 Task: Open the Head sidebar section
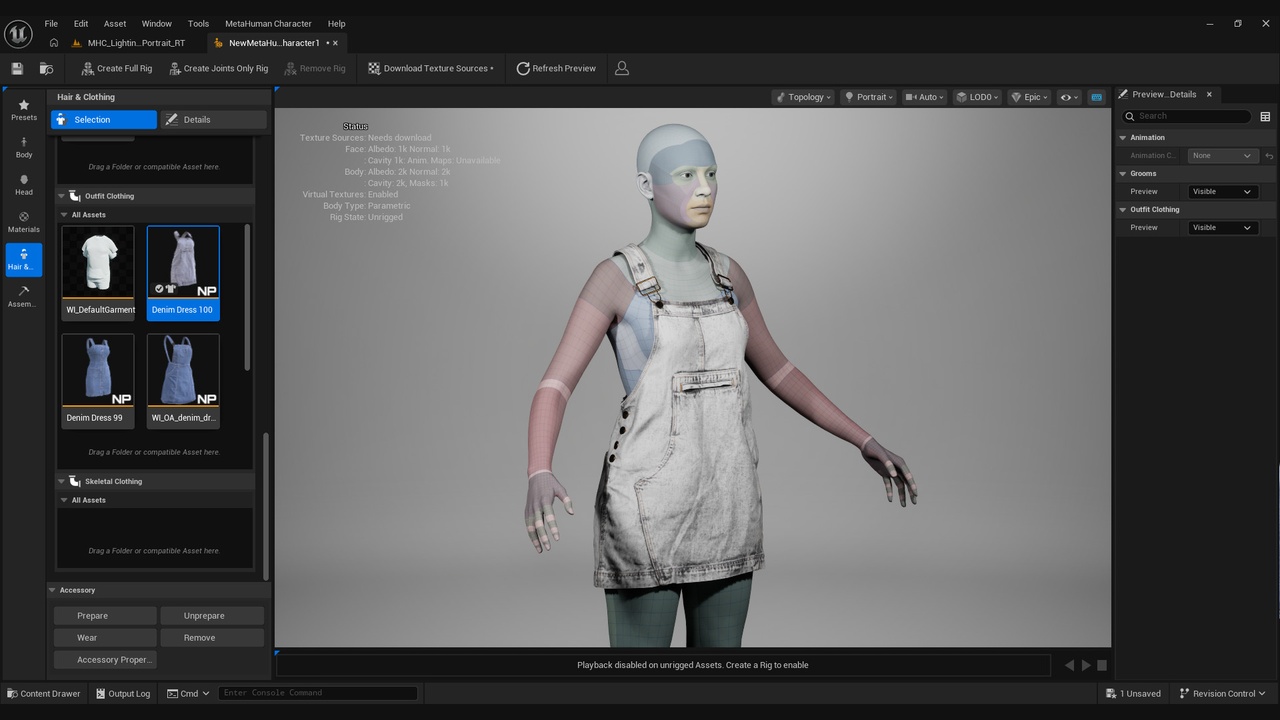pyautogui.click(x=24, y=185)
